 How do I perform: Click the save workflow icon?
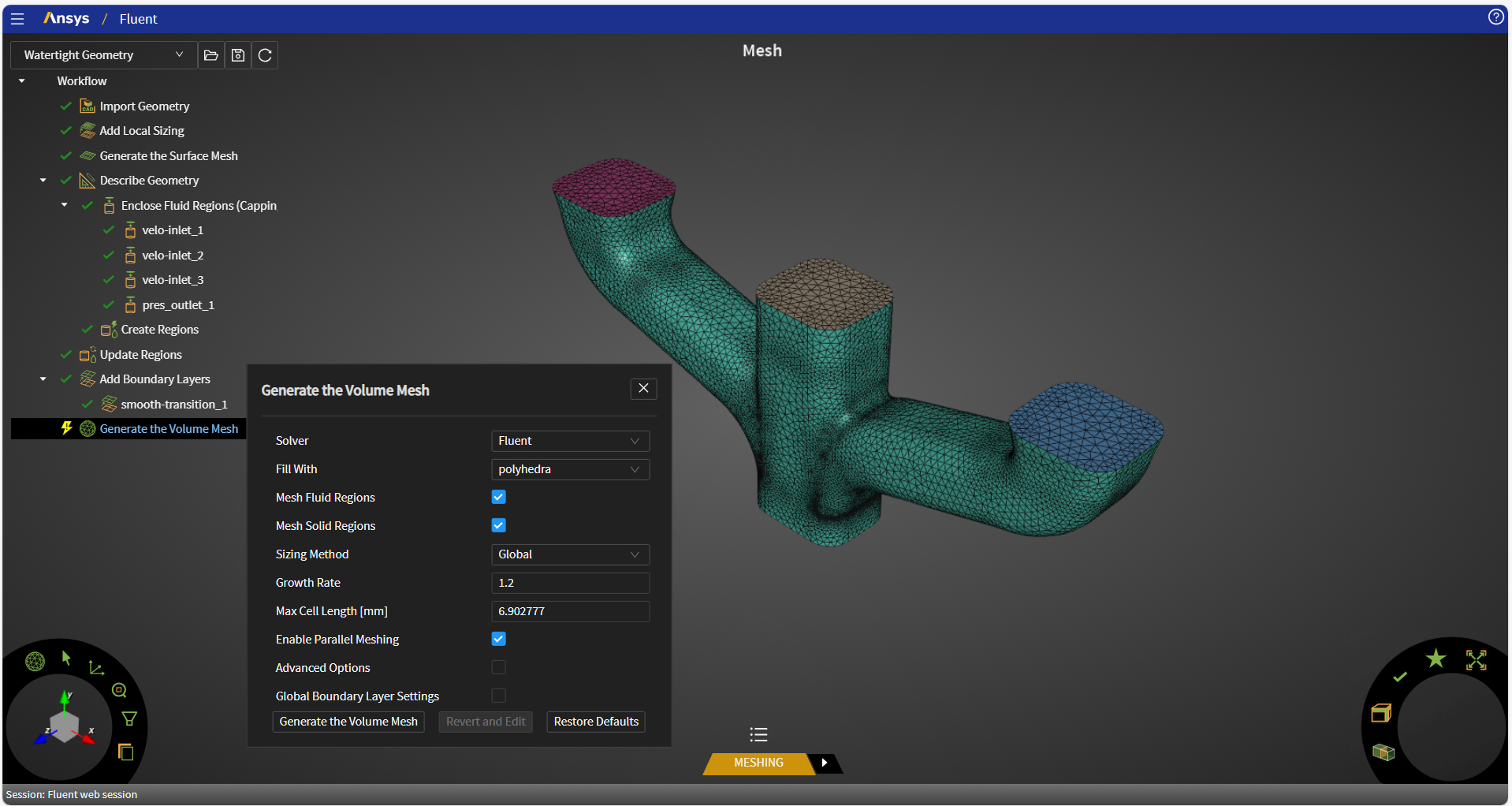237,55
